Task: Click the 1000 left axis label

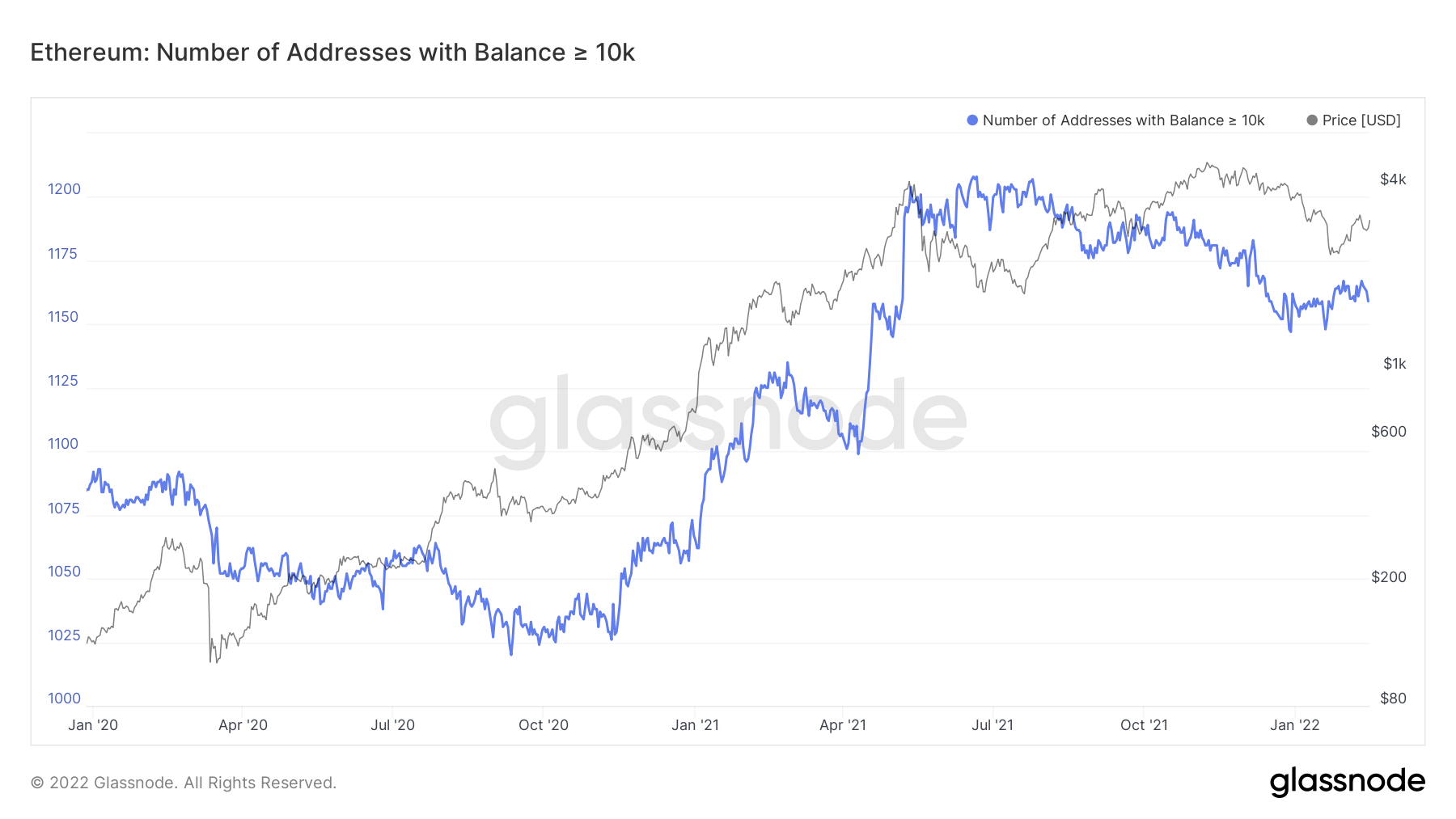Action: tap(64, 699)
